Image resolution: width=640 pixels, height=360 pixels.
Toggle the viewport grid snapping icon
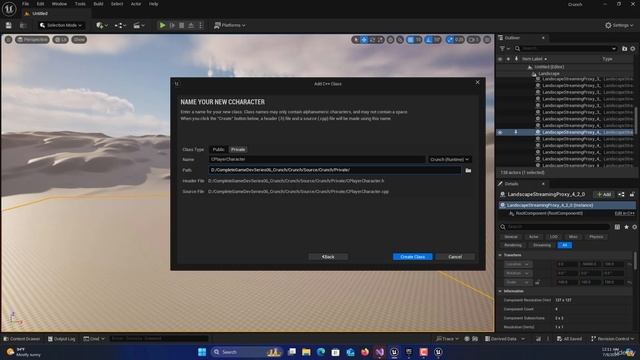pyautogui.click(x=411, y=40)
